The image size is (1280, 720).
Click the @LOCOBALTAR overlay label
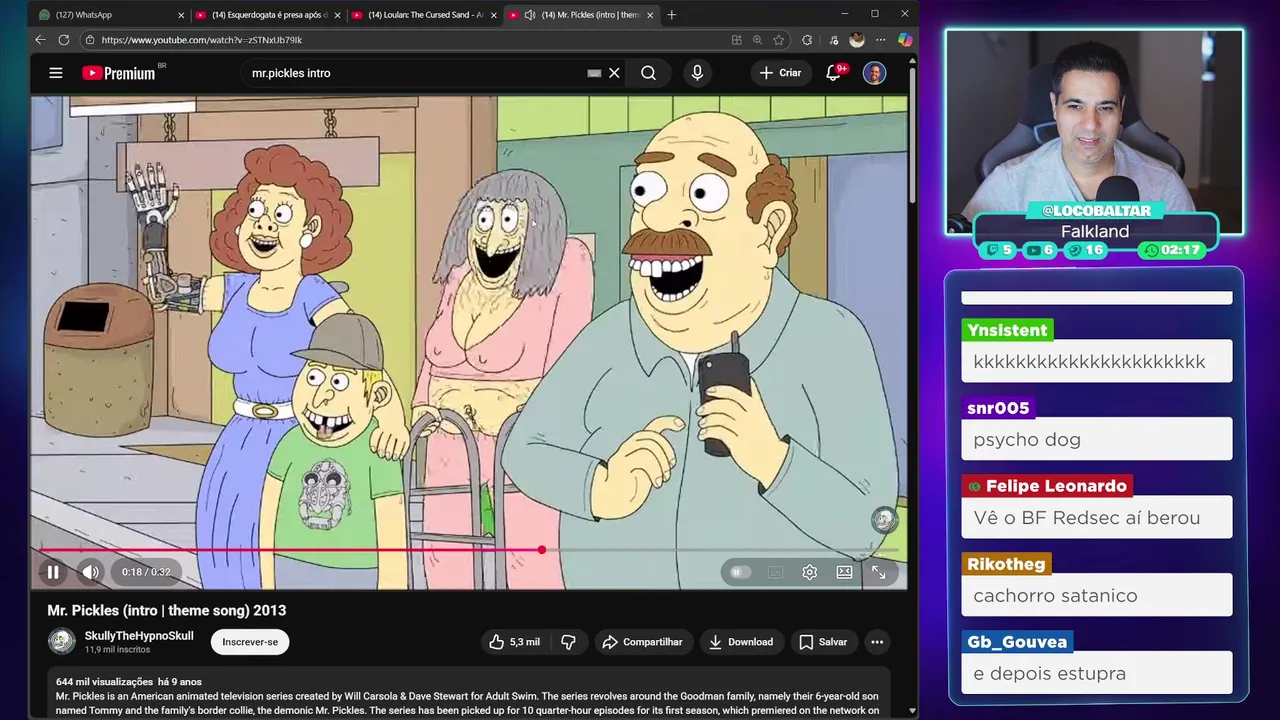pos(1095,211)
